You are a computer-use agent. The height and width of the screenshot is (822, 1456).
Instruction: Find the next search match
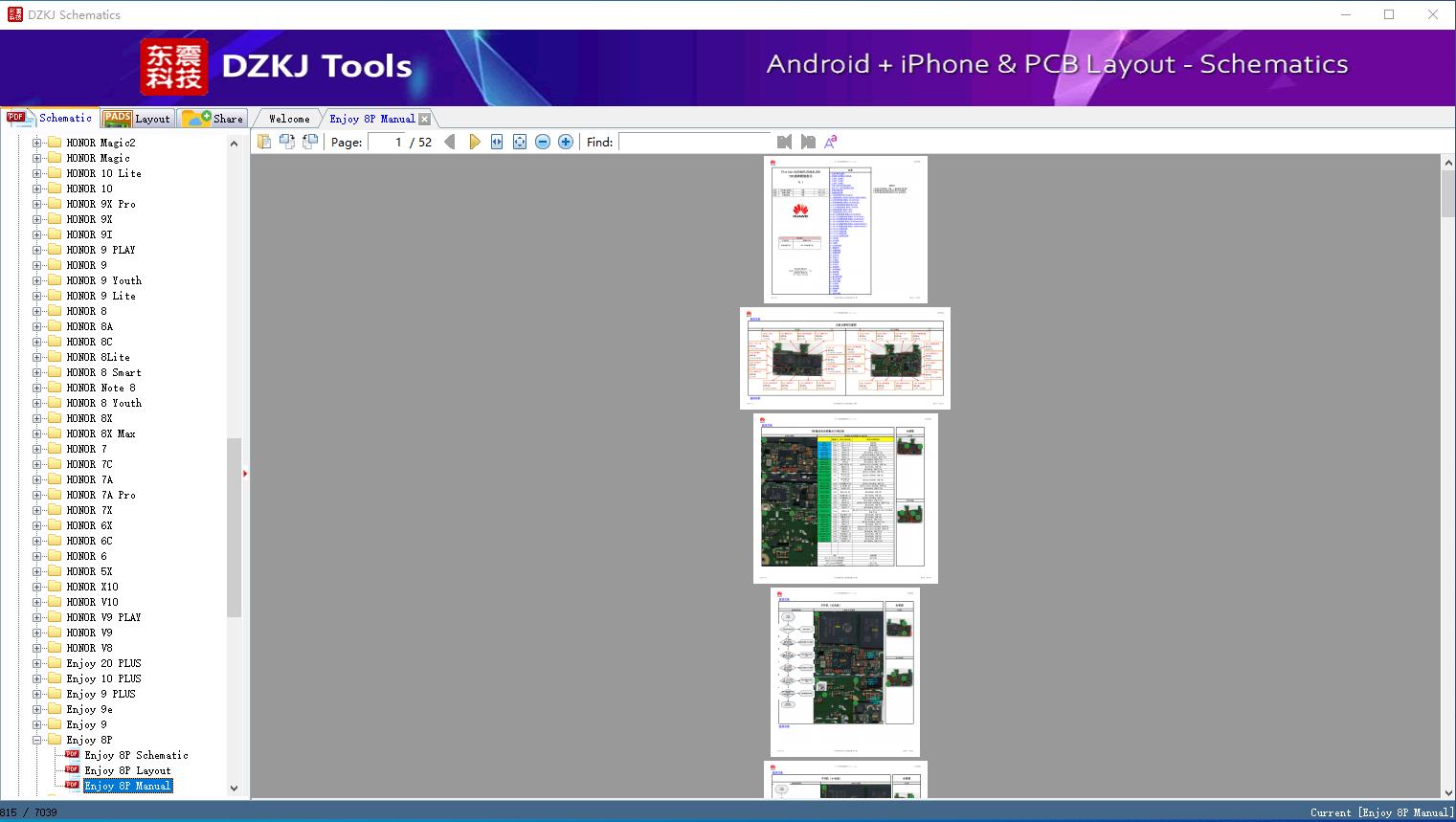coord(808,142)
